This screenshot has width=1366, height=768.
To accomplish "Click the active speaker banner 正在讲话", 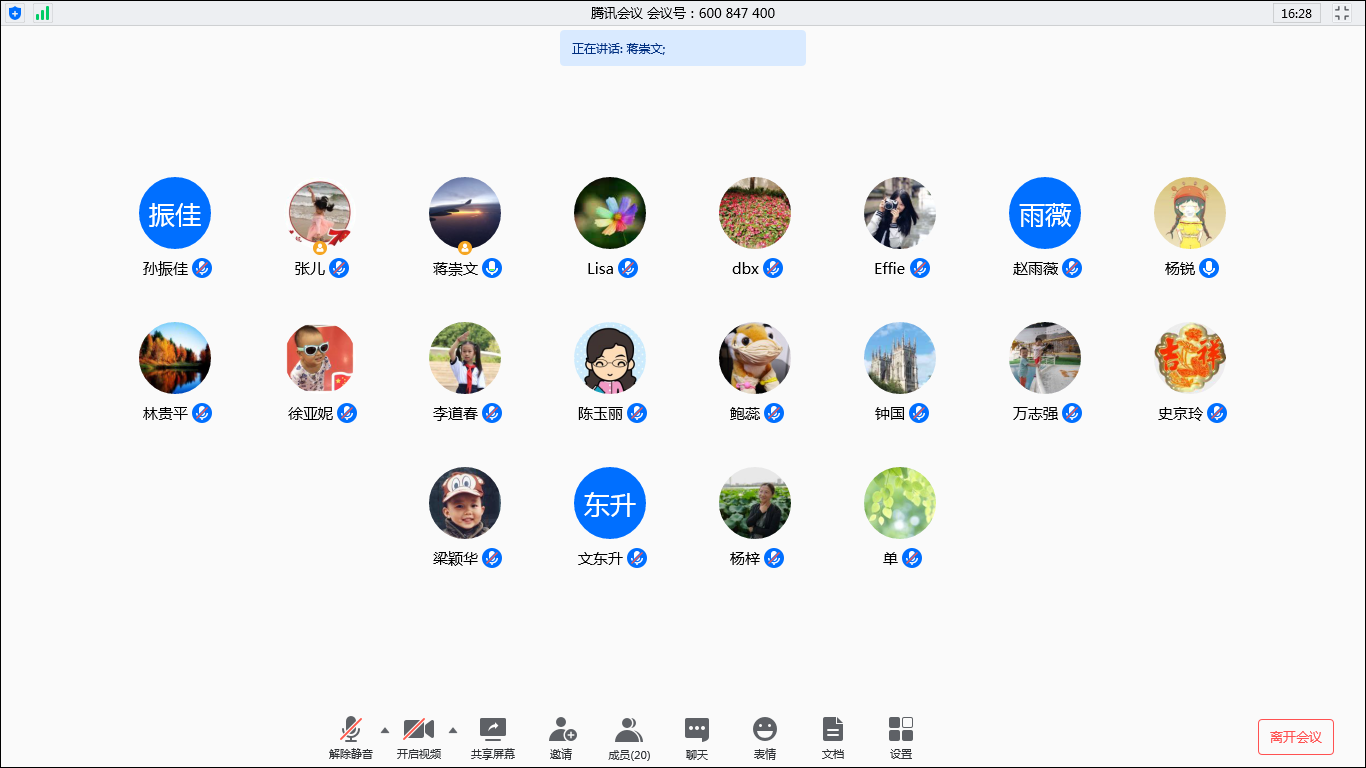I will point(682,48).
